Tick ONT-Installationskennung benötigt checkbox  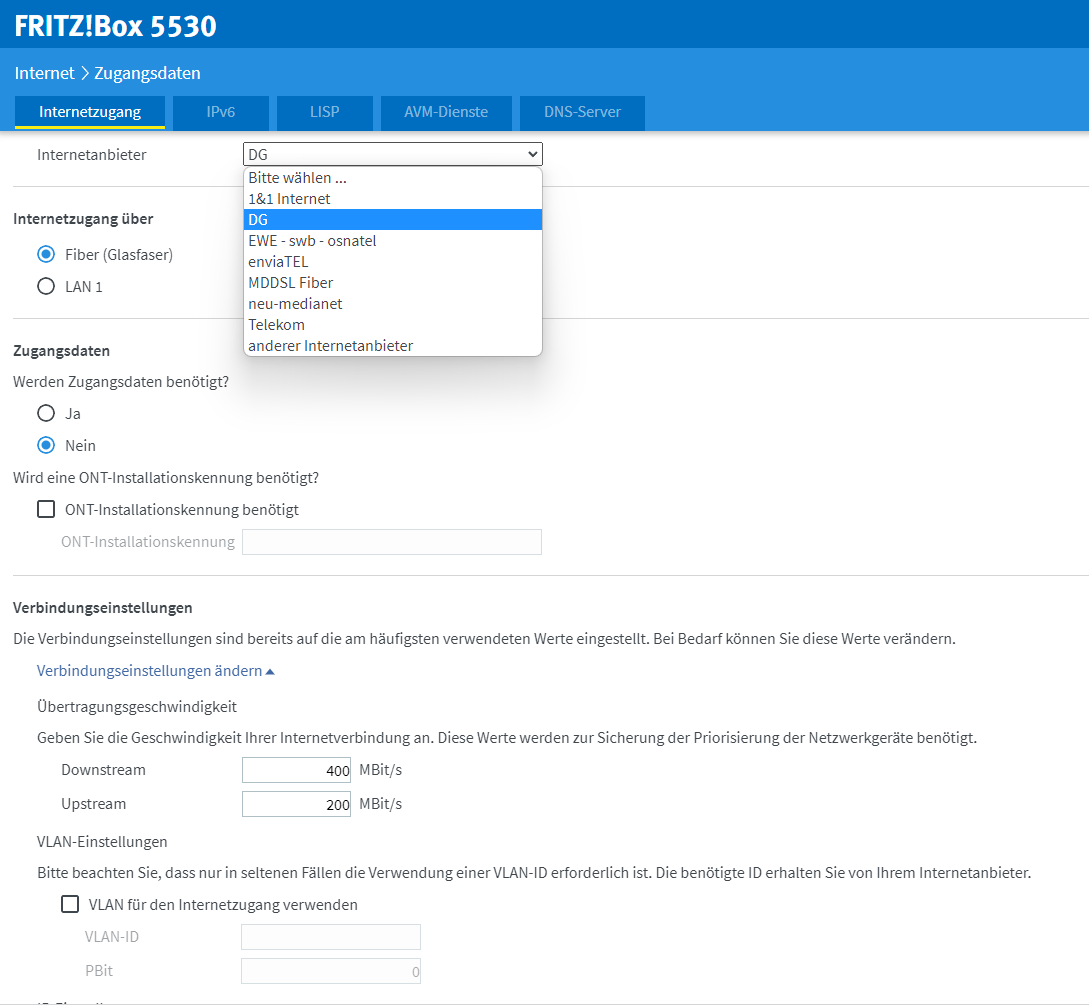pos(46,509)
